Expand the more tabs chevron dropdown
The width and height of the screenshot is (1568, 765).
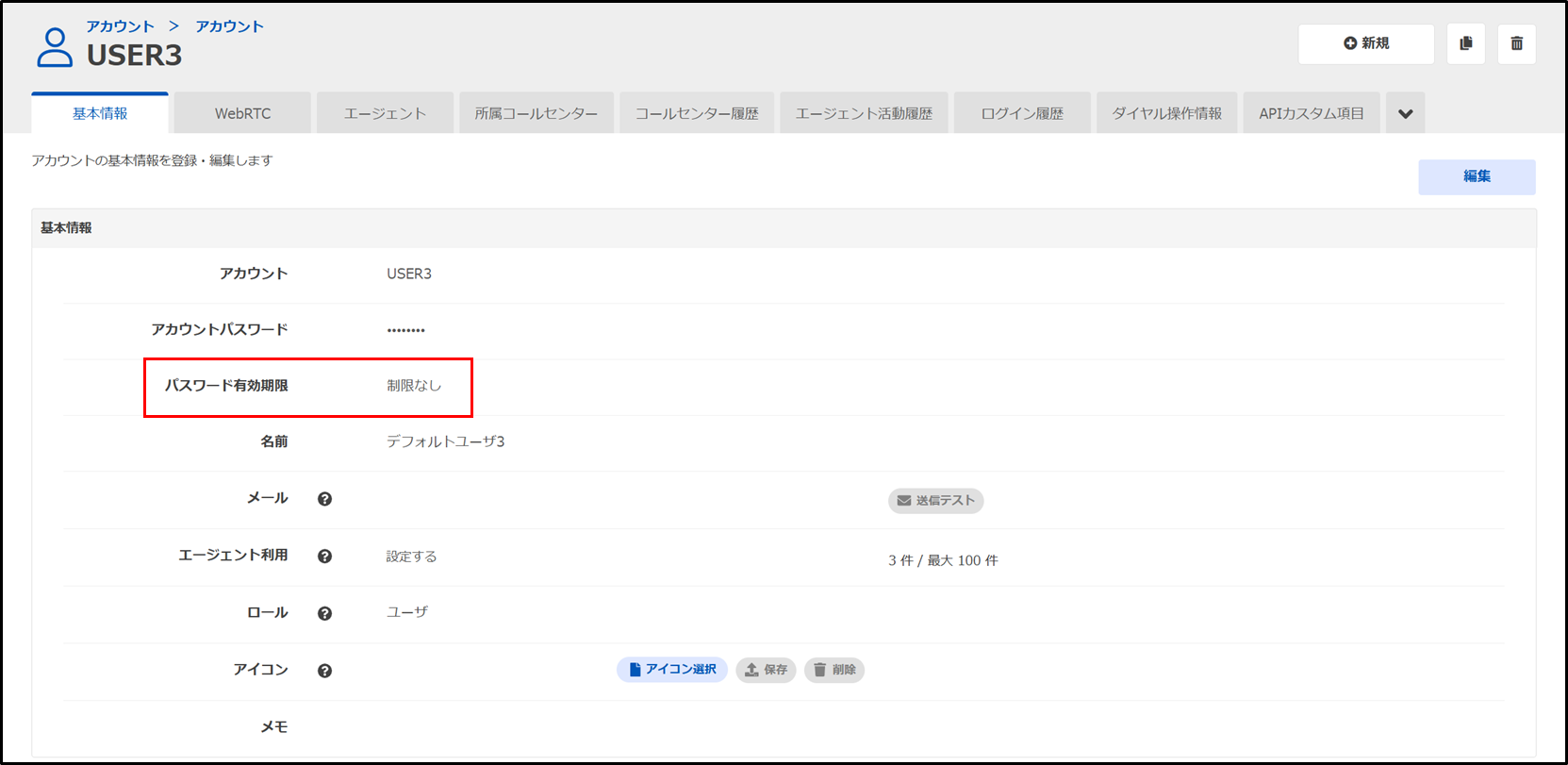[1405, 114]
